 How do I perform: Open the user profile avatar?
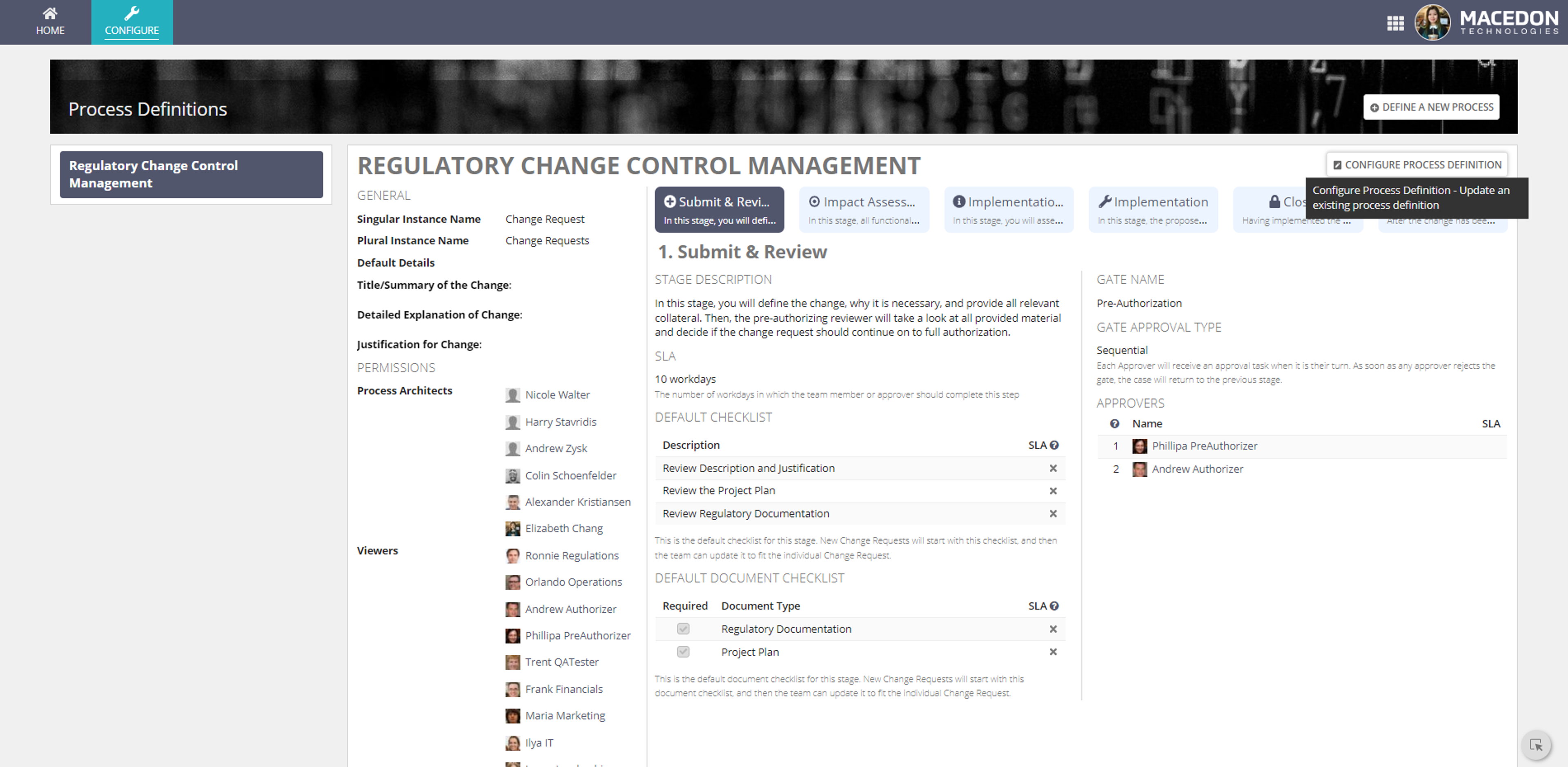coord(1432,22)
